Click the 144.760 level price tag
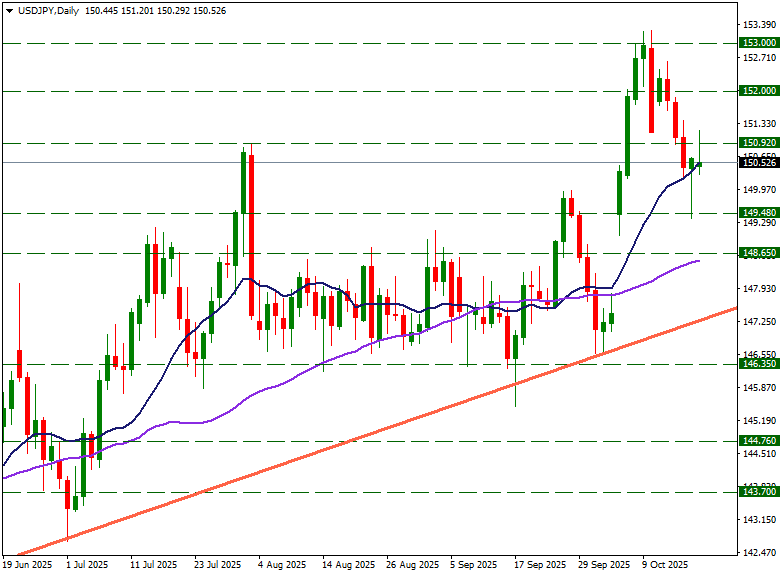 (759, 441)
